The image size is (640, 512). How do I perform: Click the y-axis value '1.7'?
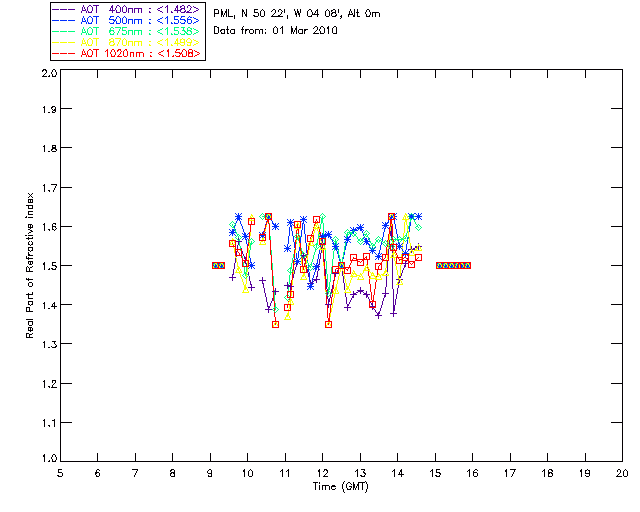click(x=49, y=188)
